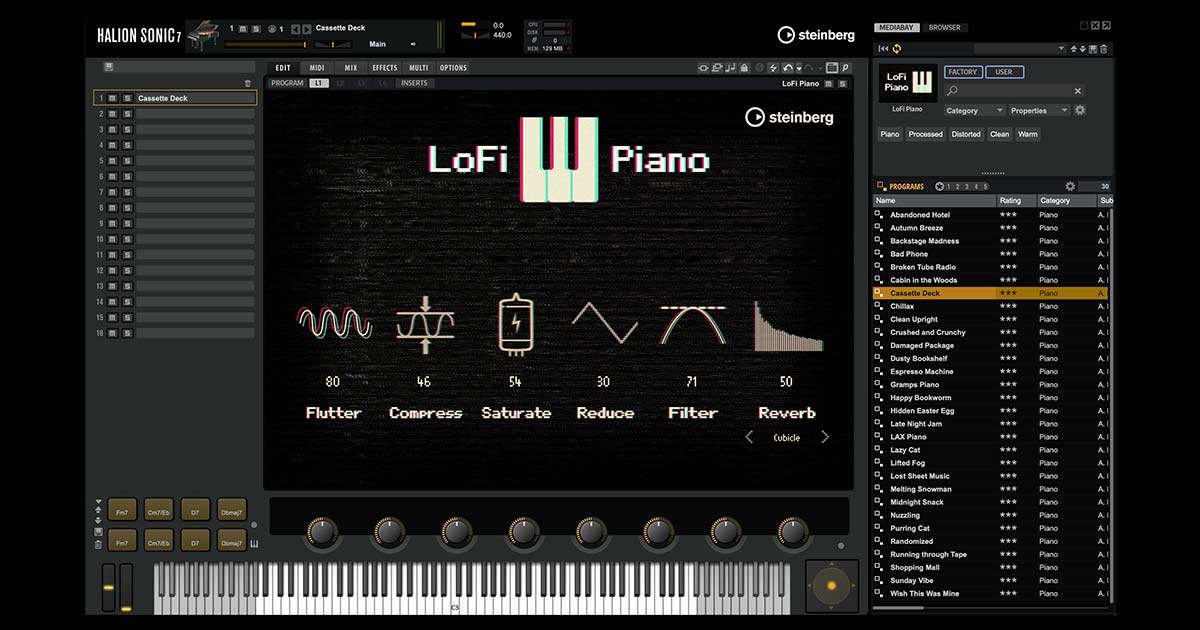Open the Category dropdown

point(974,110)
